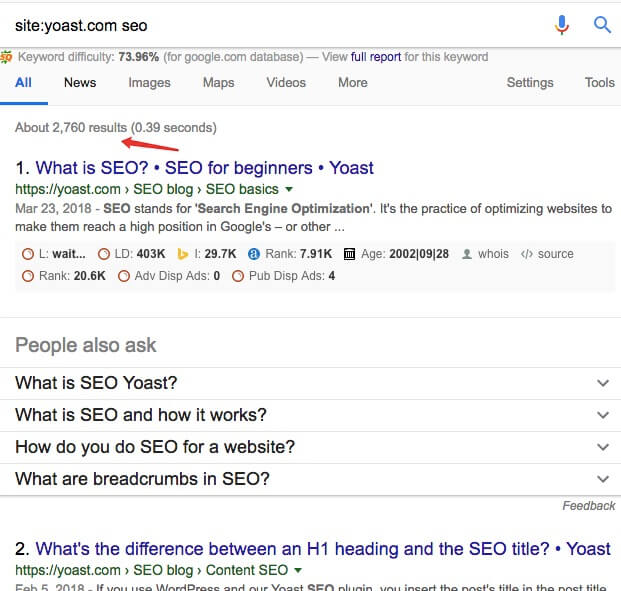Open the 'full report' keyword link

point(376,57)
